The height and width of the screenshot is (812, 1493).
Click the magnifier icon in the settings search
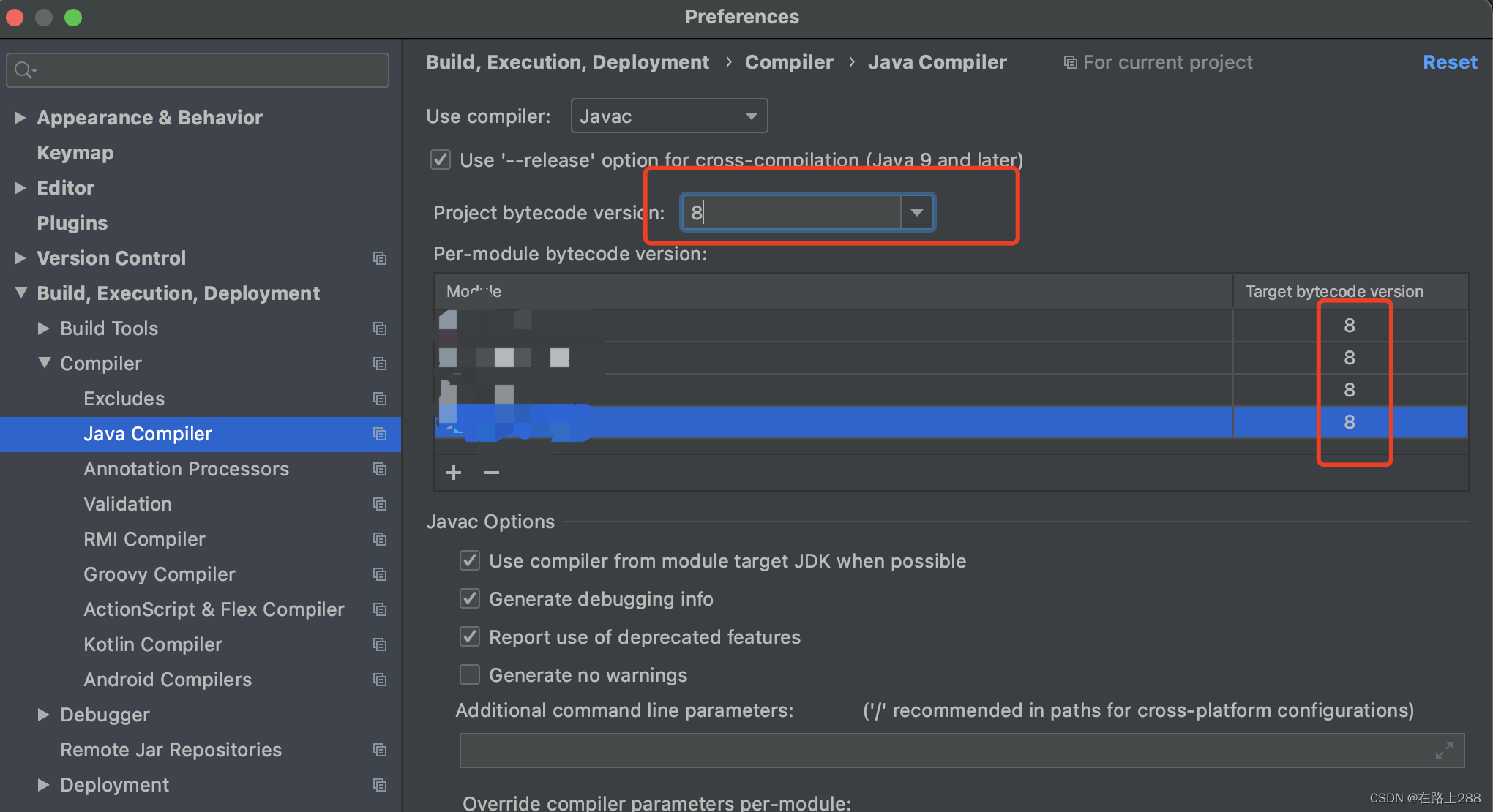tap(23, 69)
